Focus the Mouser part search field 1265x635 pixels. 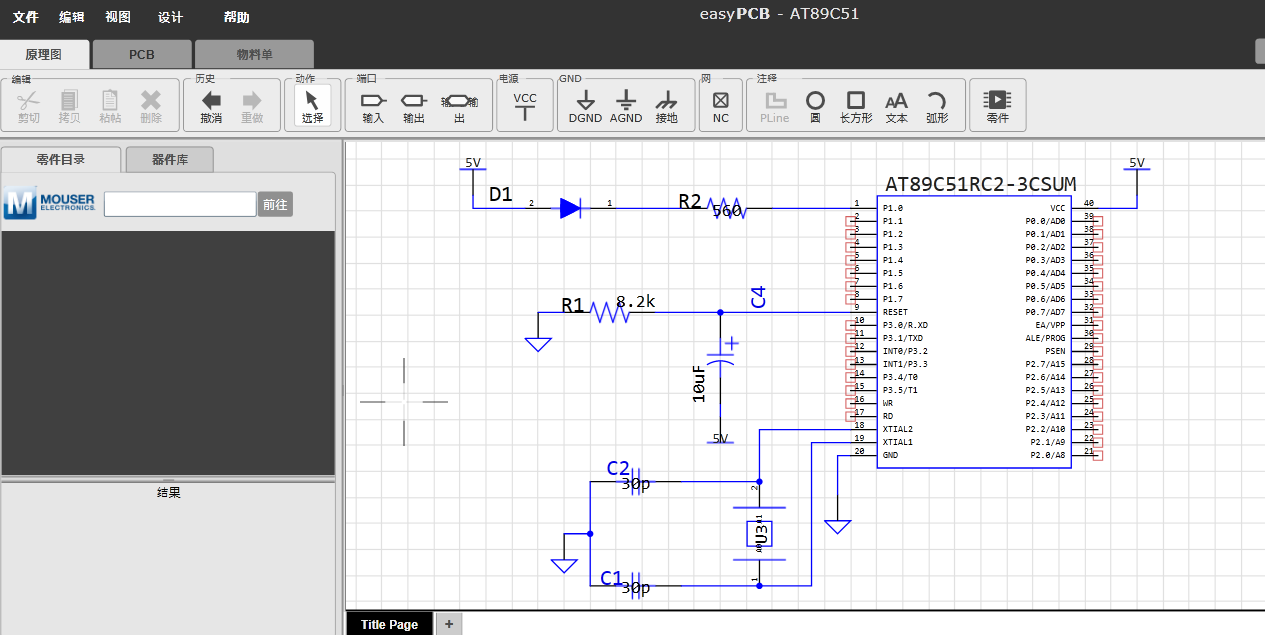click(180, 204)
